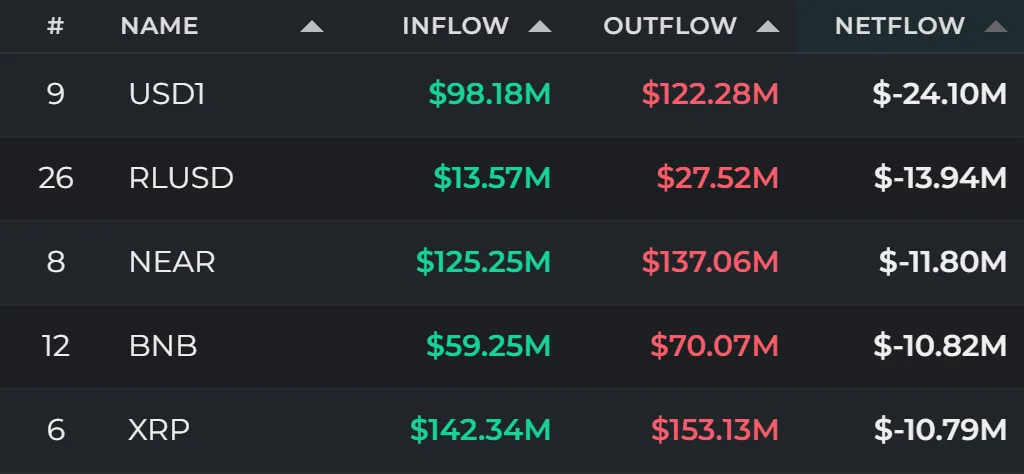Screen dimensions: 1024x474
Task: Select the BNB token name
Action: pyautogui.click(x=163, y=345)
